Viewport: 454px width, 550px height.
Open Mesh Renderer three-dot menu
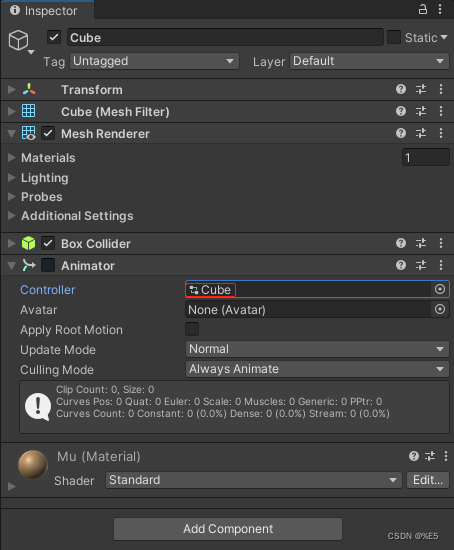coord(441,133)
